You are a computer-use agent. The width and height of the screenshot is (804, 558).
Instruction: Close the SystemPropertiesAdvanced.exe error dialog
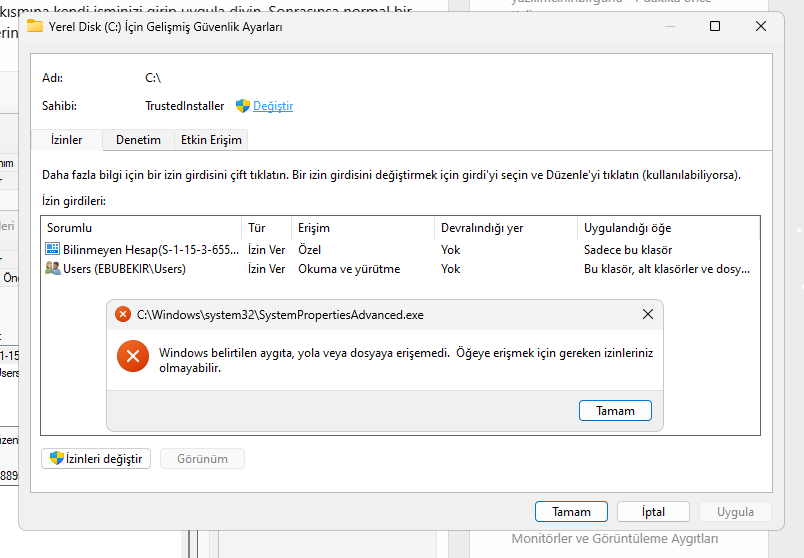648,314
